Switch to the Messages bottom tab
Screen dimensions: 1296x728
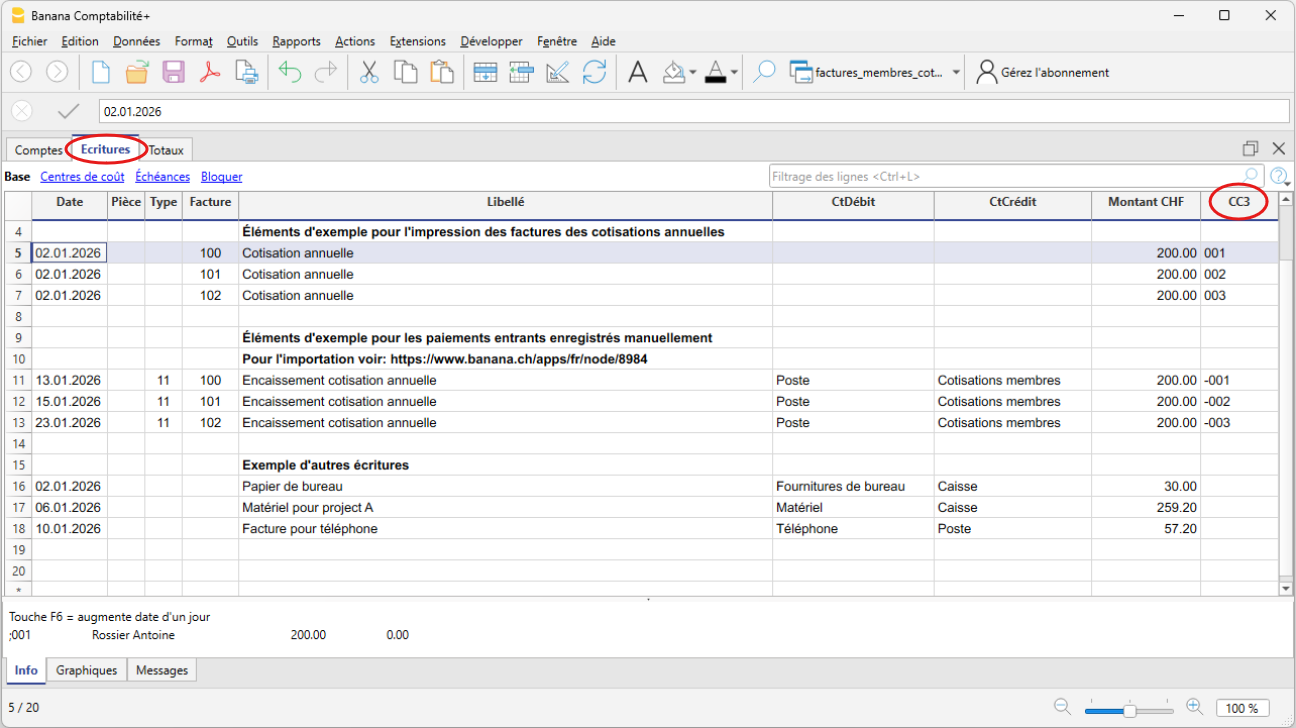point(162,670)
